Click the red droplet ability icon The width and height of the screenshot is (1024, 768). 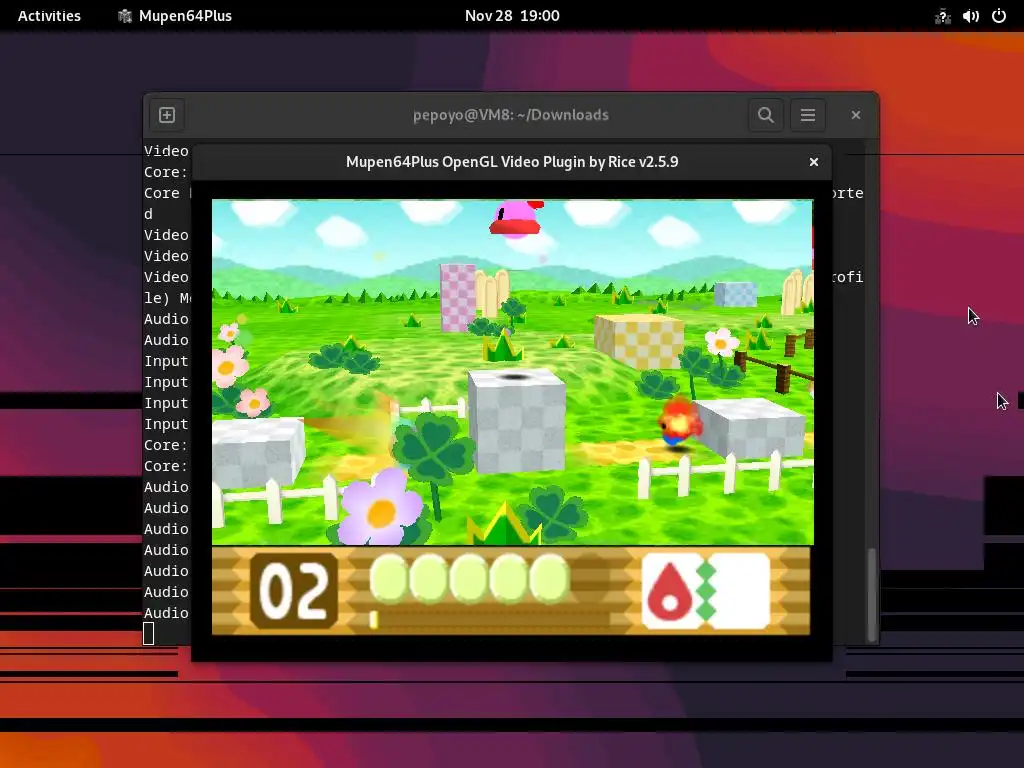tap(670, 591)
